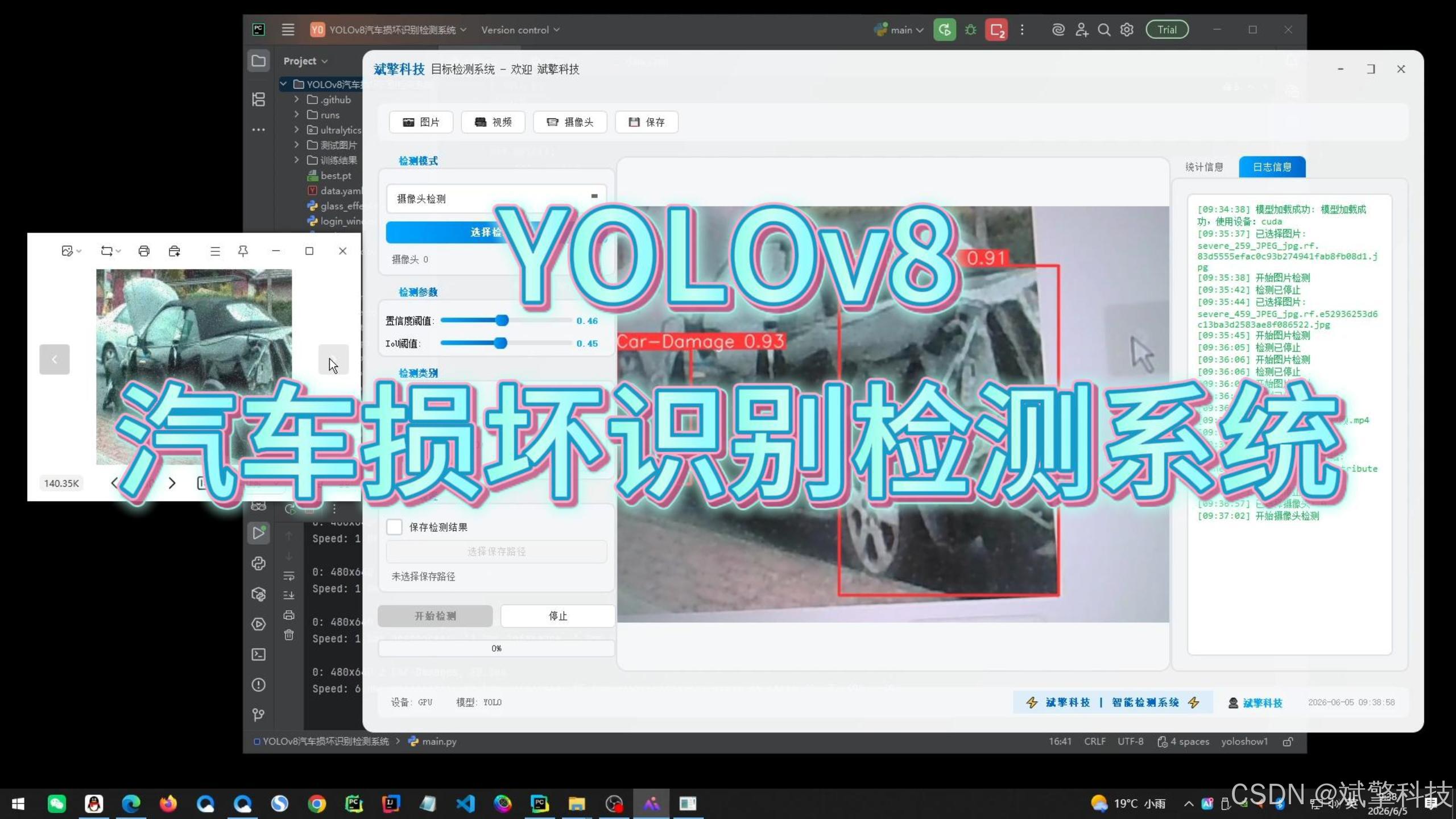Open the Project view header dropdown
Viewport: 1456px width, 819px height.
point(305,61)
